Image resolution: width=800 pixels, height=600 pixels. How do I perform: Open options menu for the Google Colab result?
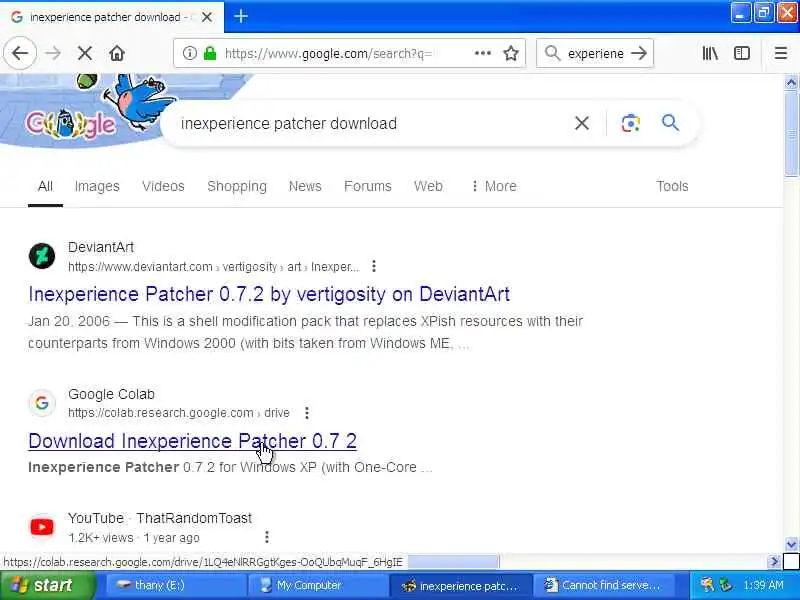tap(307, 413)
